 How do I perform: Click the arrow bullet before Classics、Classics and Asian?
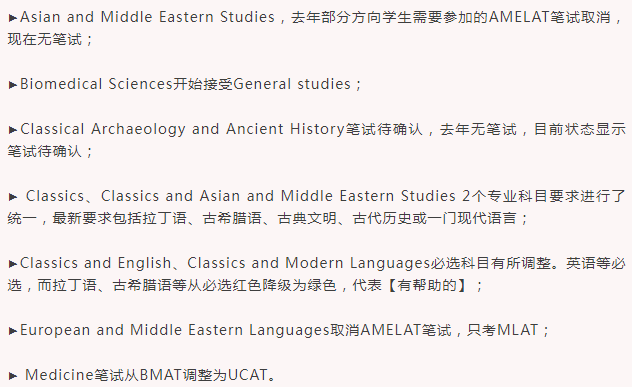[x=12, y=197]
